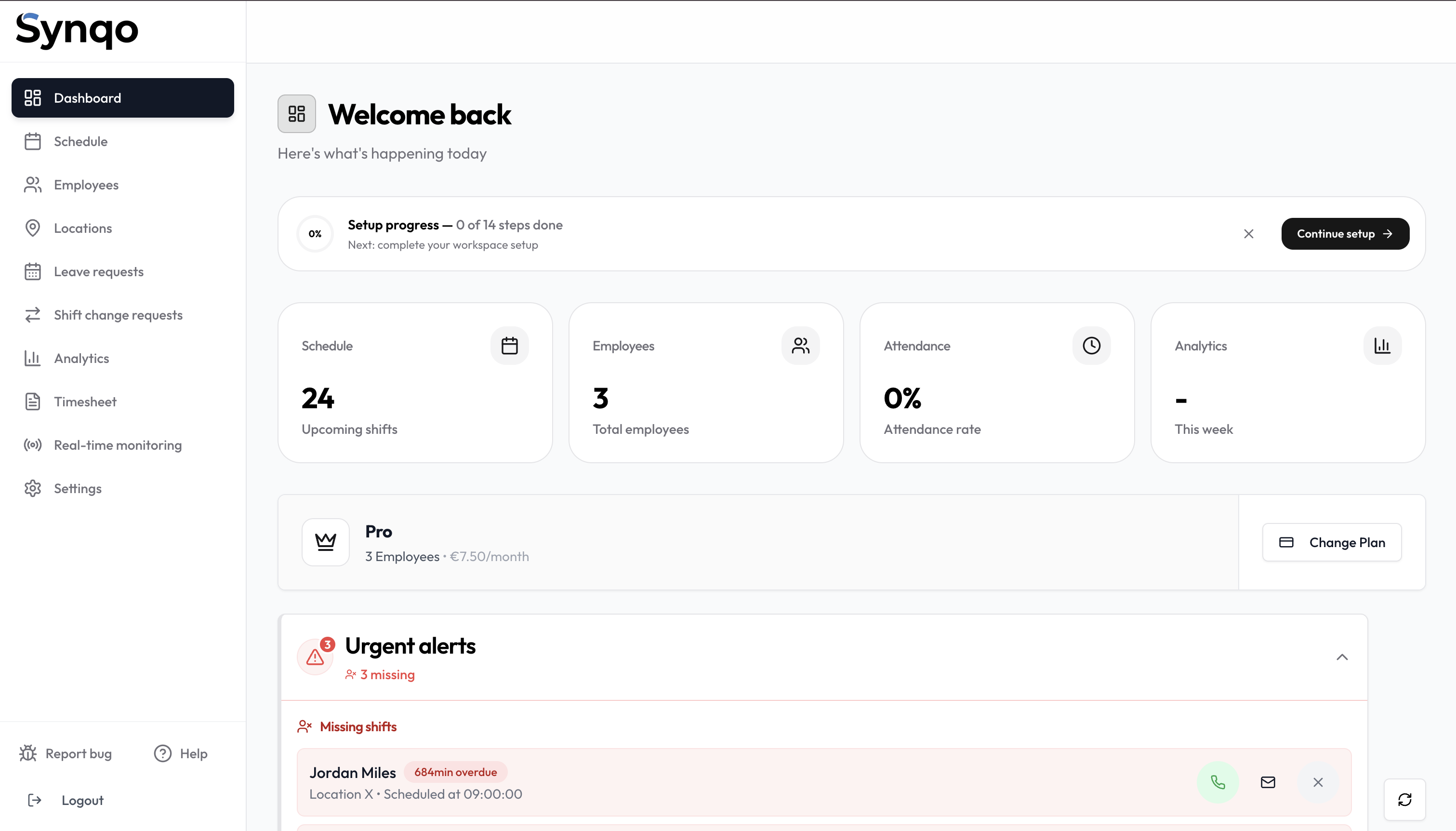Click the calendar icon in Schedule card
This screenshot has width=1456, height=831.
509,346
